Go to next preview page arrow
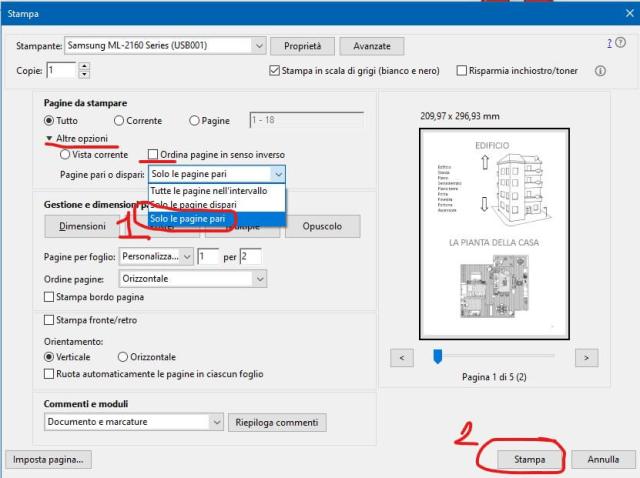640x478 pixels. pyautogui.click(x=586, y=357)
